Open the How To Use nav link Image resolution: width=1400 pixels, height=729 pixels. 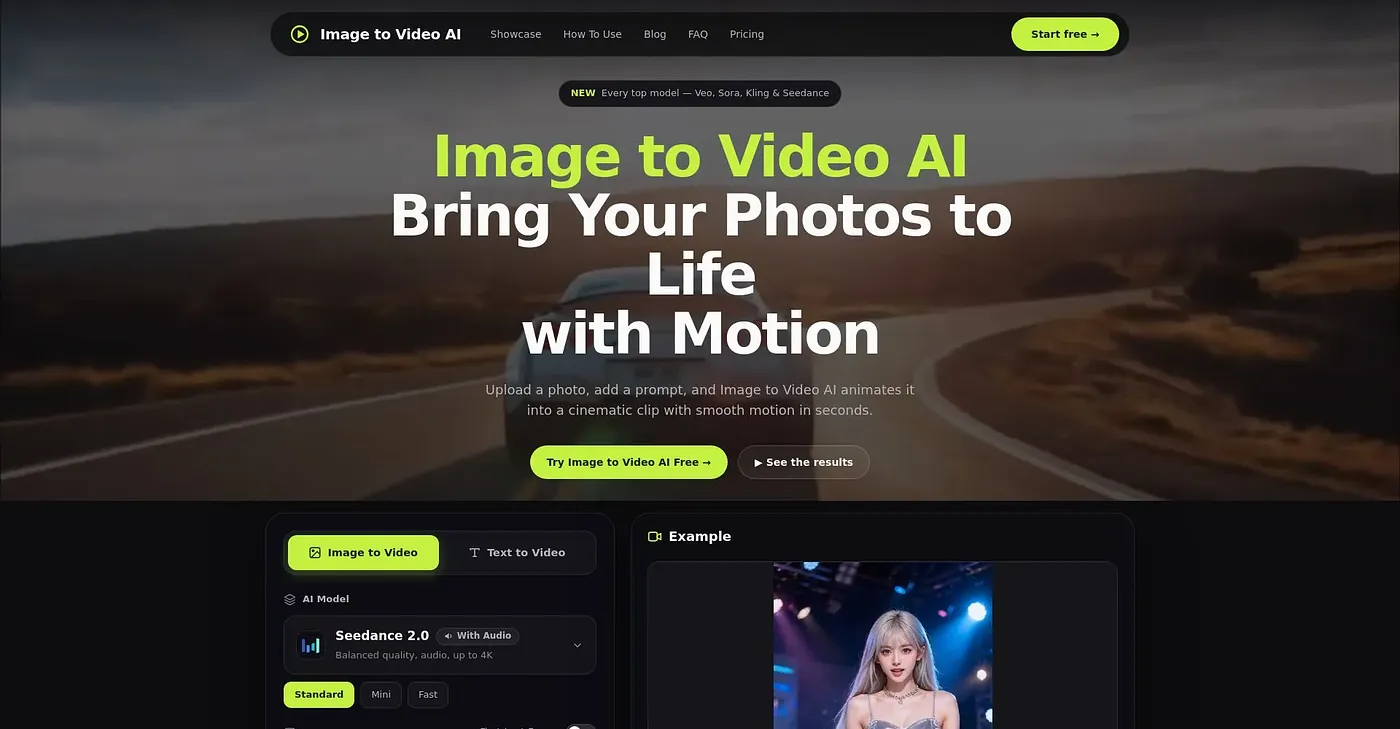pyautogui.click(x=592, y=34)
